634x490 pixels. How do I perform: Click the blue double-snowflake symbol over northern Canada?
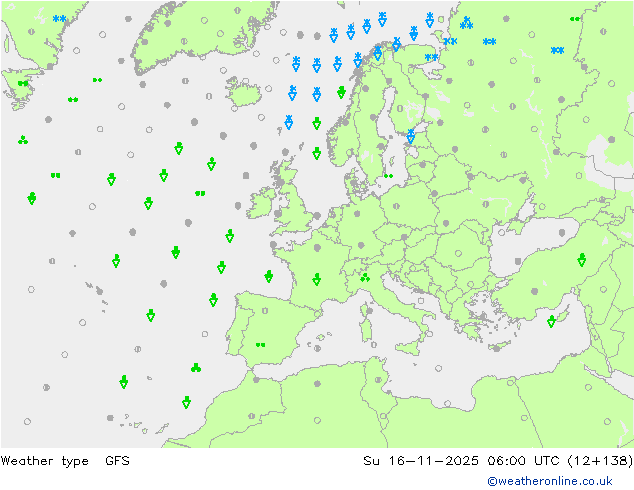[59, 19]
